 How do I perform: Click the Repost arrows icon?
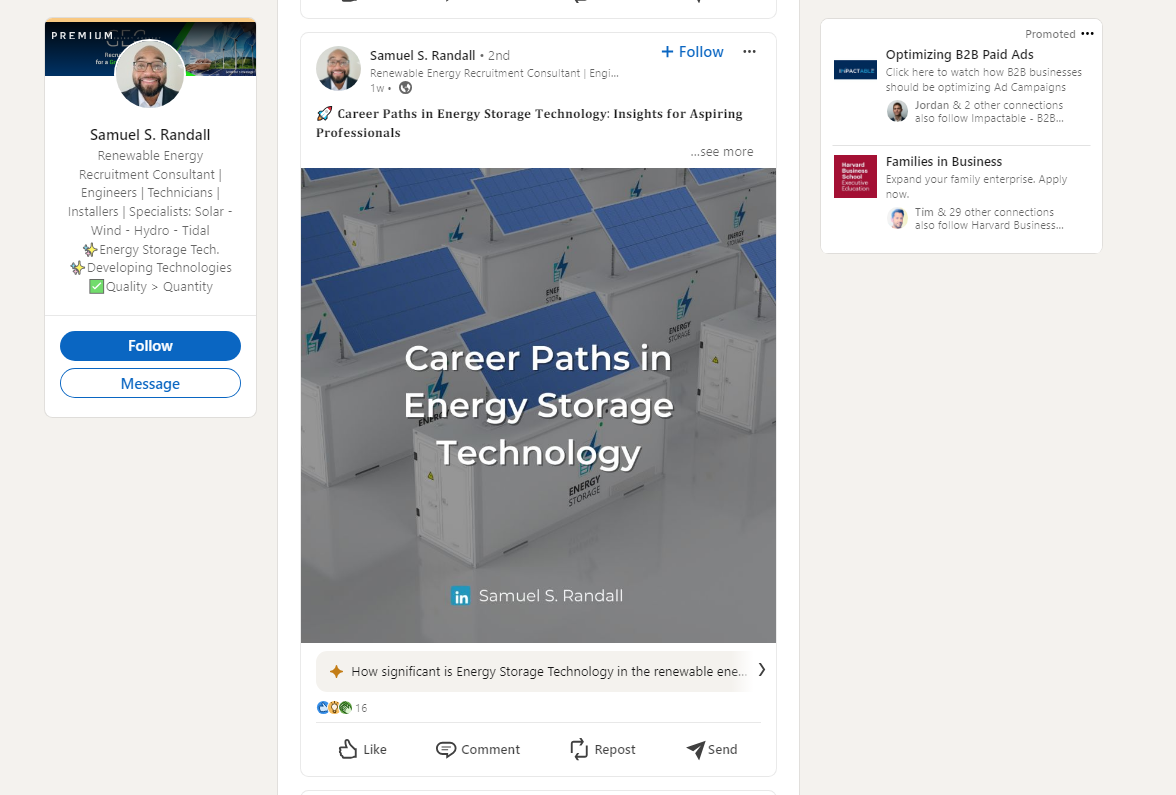579,749
